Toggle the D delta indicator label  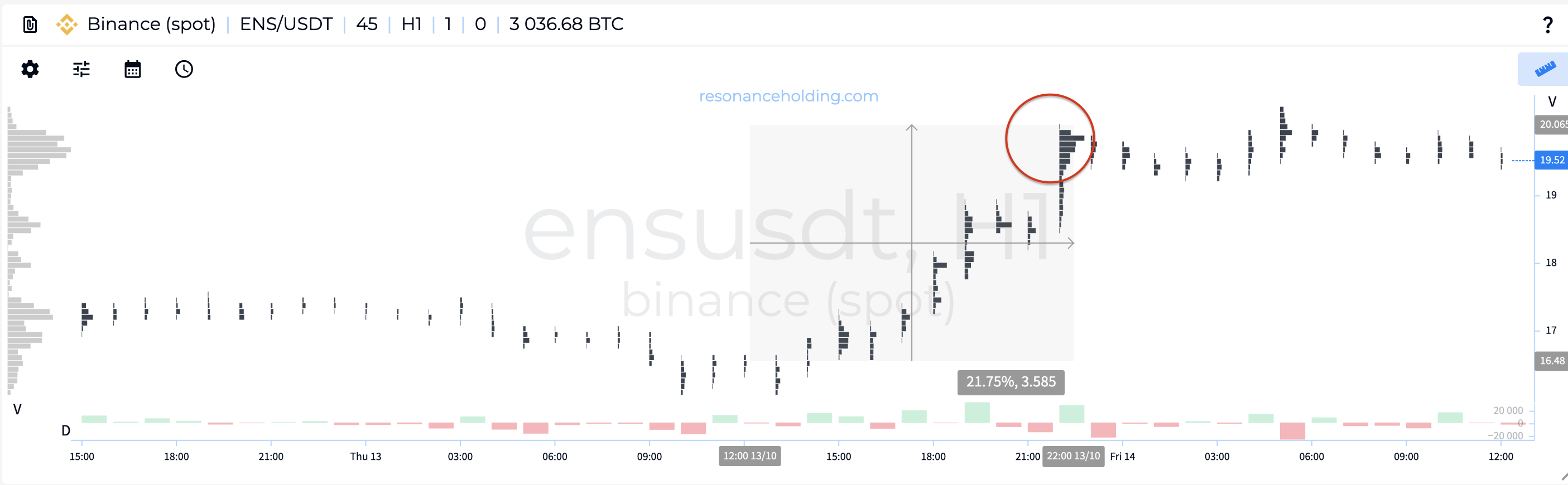tap(66, 431)
